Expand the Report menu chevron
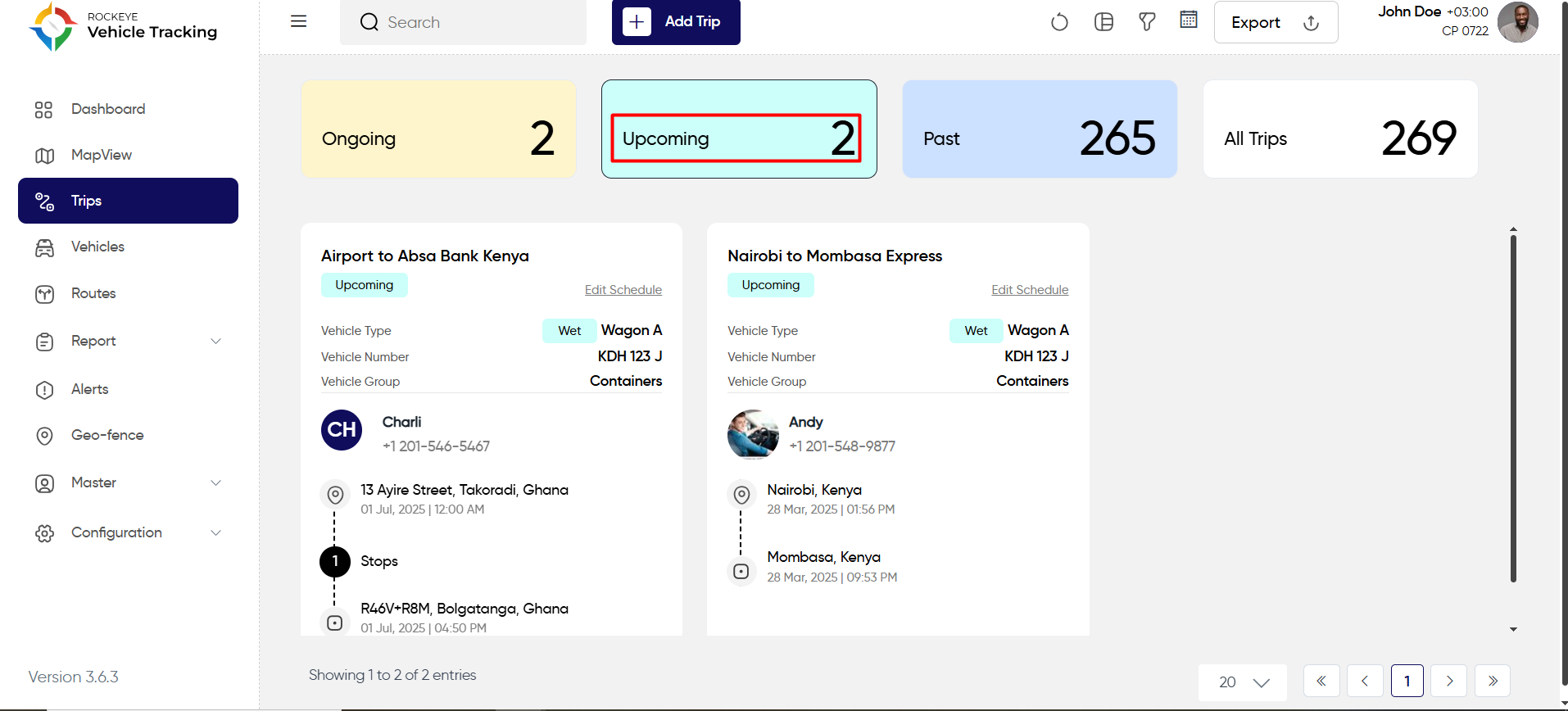This screenshot has height=711, width=1568. [216, 341]
